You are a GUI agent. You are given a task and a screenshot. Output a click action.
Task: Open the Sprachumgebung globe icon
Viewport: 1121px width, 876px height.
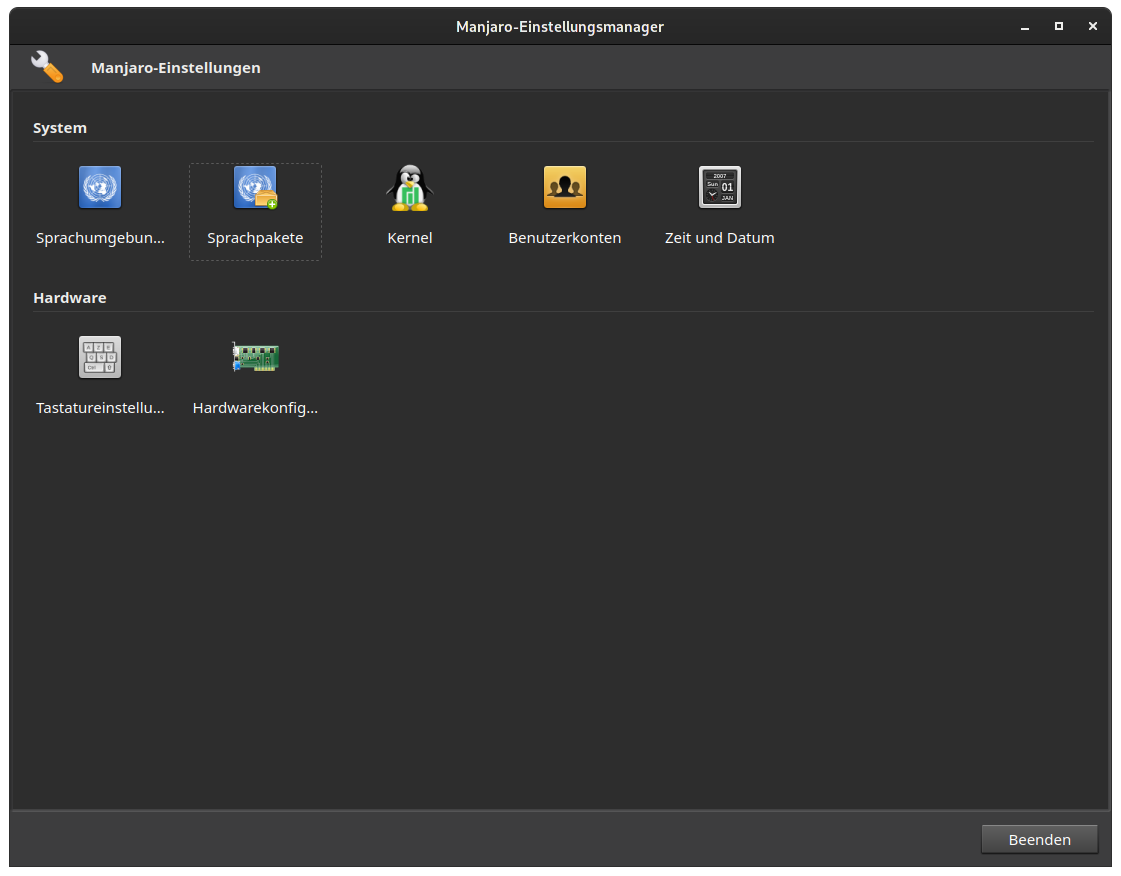point(100,187)
